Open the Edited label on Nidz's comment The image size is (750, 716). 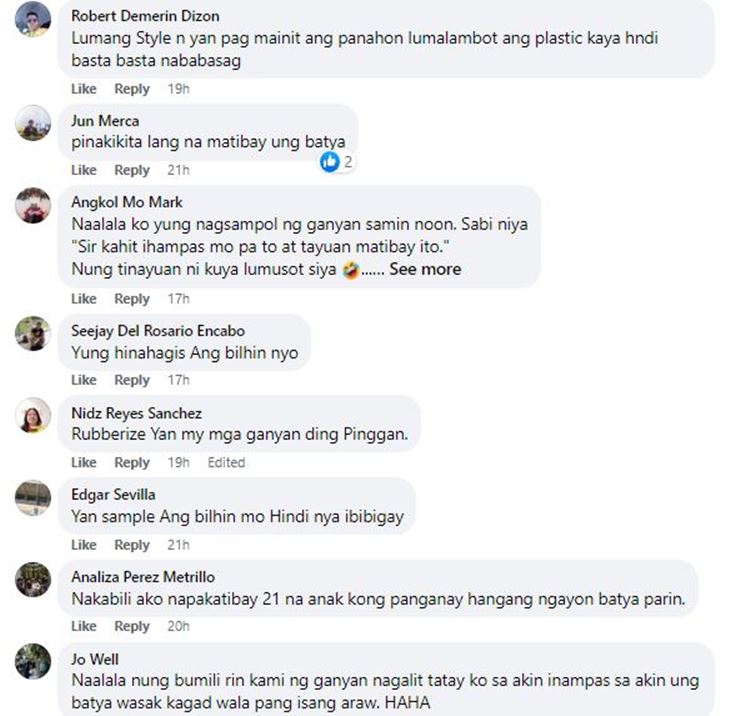(x=226, y=463)
